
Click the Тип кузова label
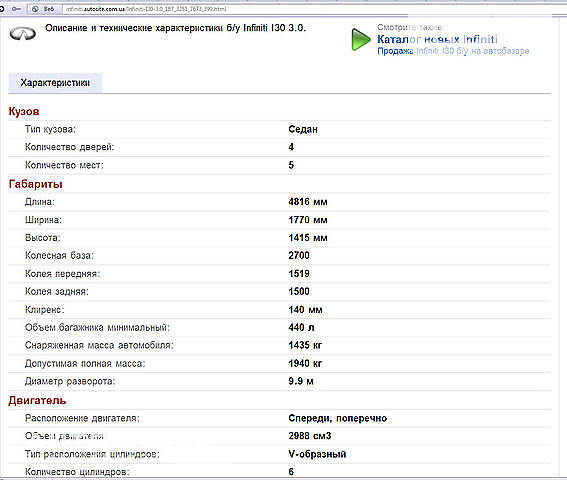50,129
